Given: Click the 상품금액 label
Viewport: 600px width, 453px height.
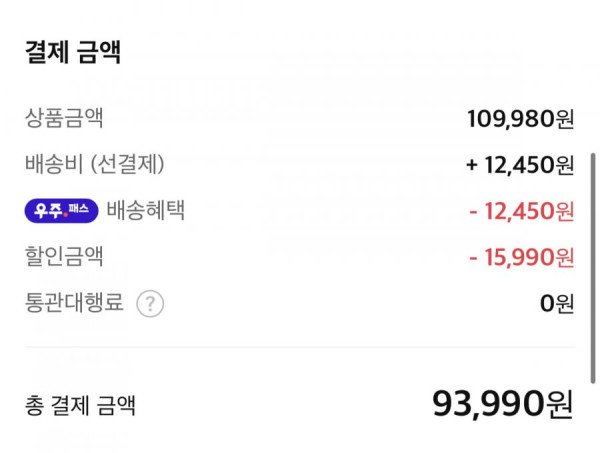Looking at the screenshot, I should 64,118.
